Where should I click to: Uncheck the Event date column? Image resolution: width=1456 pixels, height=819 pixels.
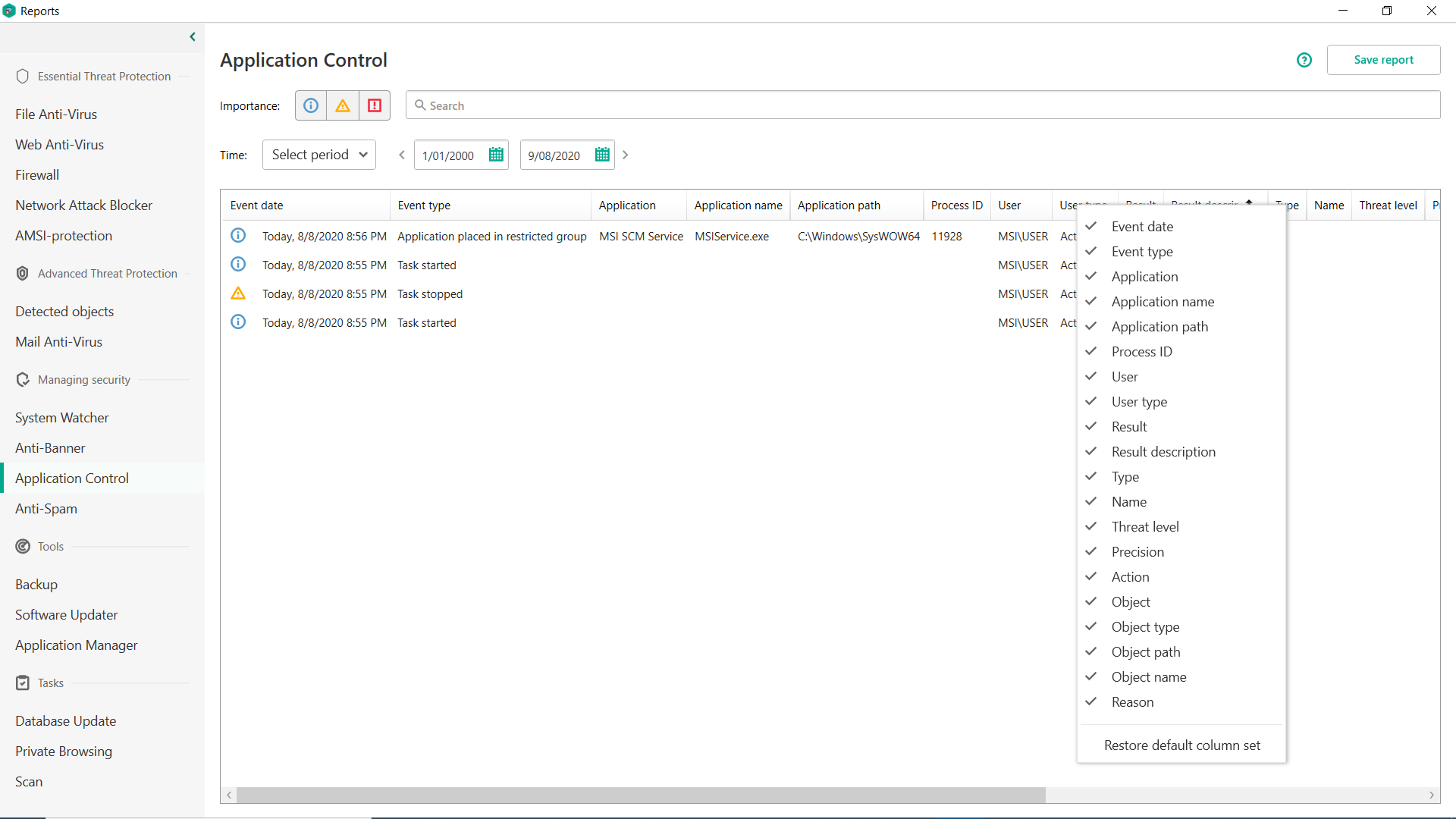pos(1181,226)
